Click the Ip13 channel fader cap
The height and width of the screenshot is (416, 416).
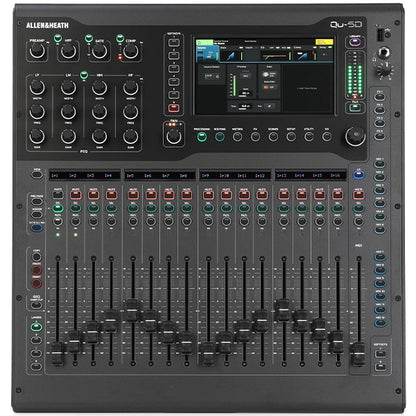tap(283, 310)
